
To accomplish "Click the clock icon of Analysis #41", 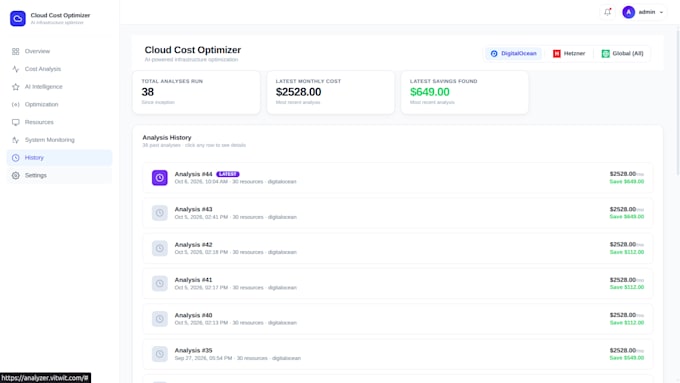I will [x=160, y=284].
